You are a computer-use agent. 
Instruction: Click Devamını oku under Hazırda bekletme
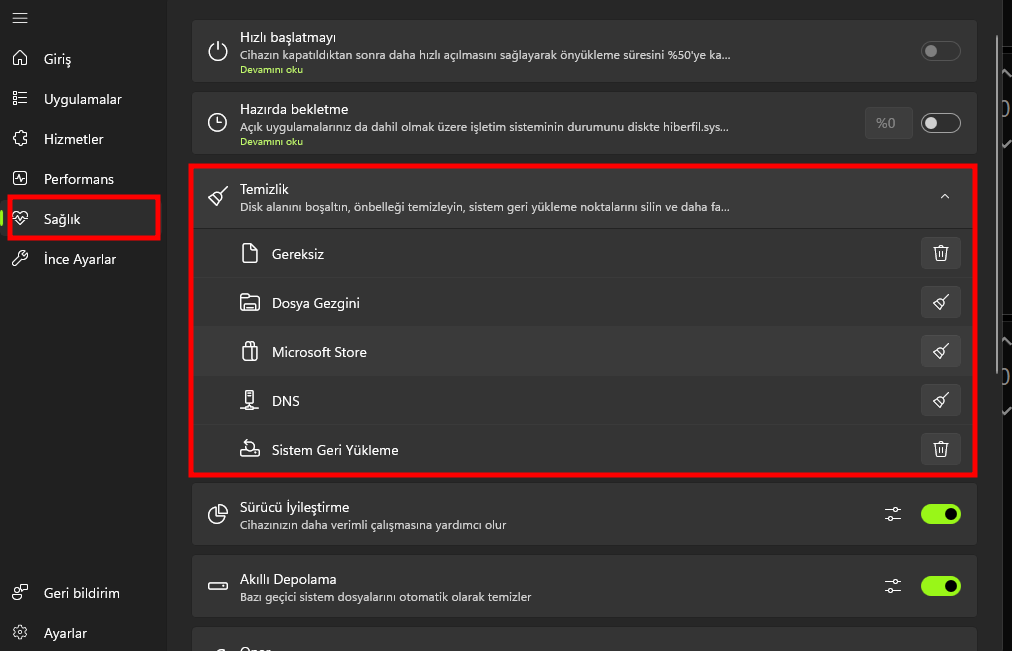(x=271, y=141)
